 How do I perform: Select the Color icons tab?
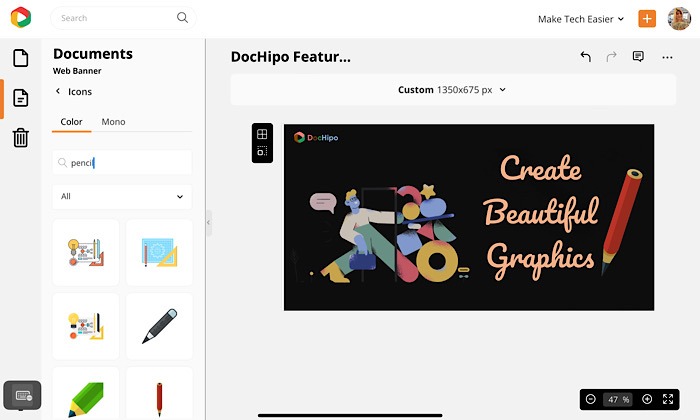[x=71, y=122]
